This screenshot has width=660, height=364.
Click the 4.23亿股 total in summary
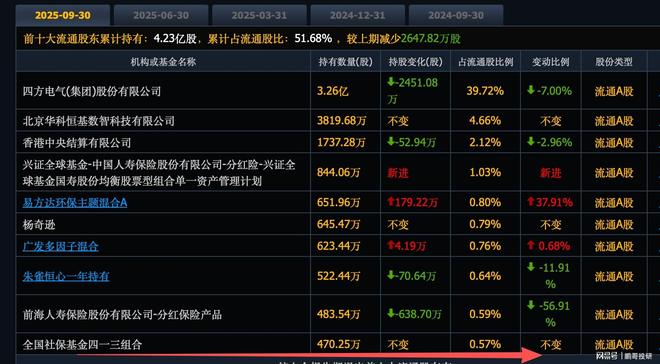pos(175,39)
